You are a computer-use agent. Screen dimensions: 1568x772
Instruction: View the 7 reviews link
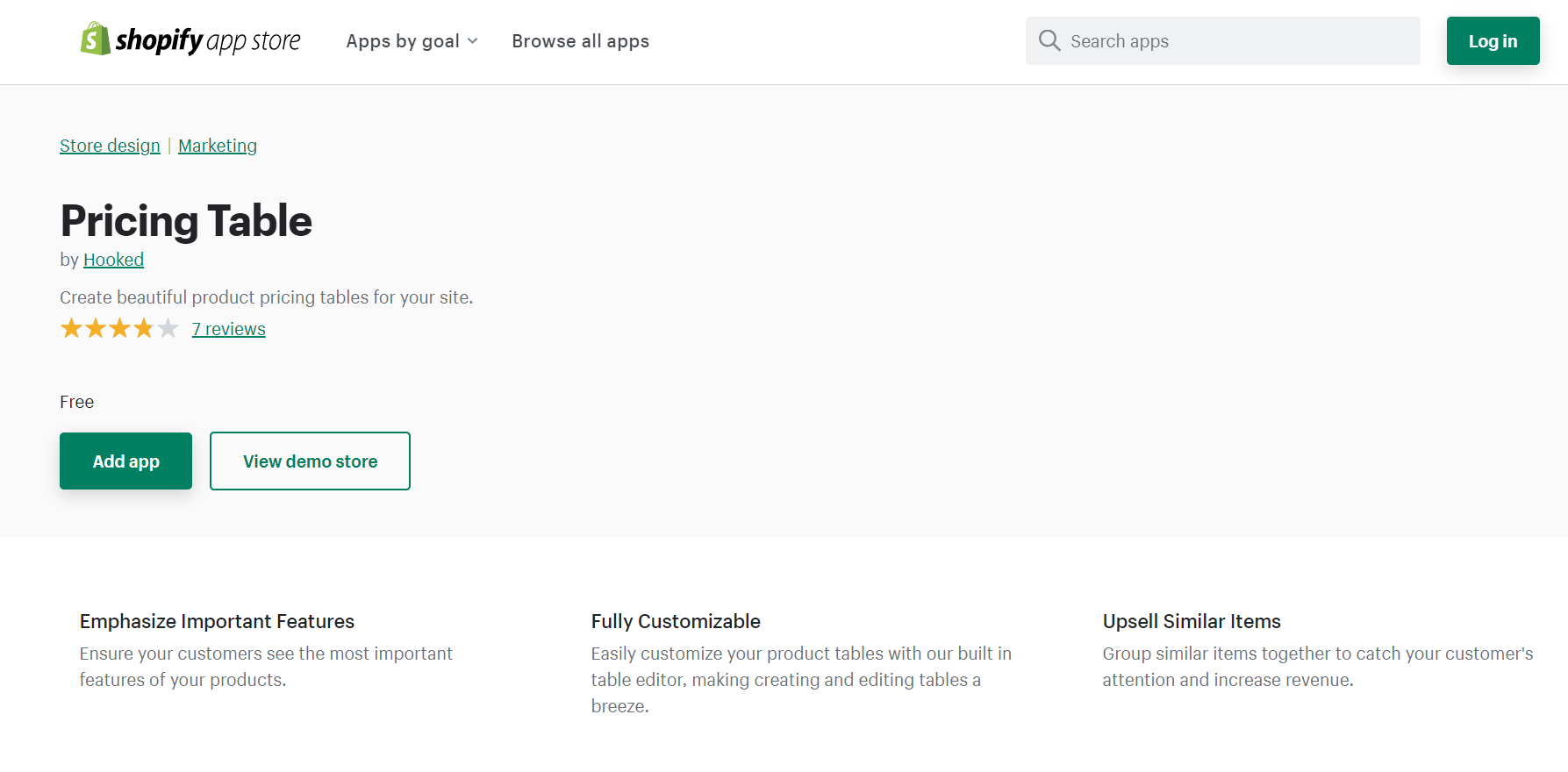point(228,329)
